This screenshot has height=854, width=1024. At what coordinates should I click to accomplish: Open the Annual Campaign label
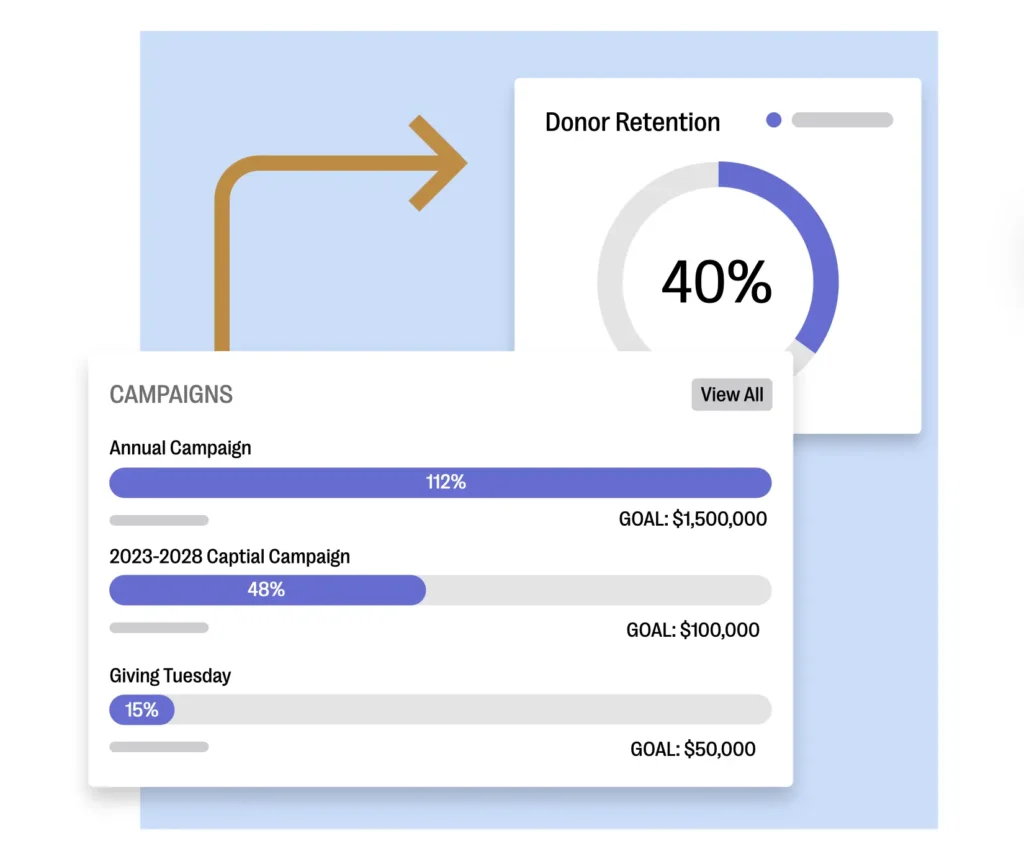tap(180, 448)
